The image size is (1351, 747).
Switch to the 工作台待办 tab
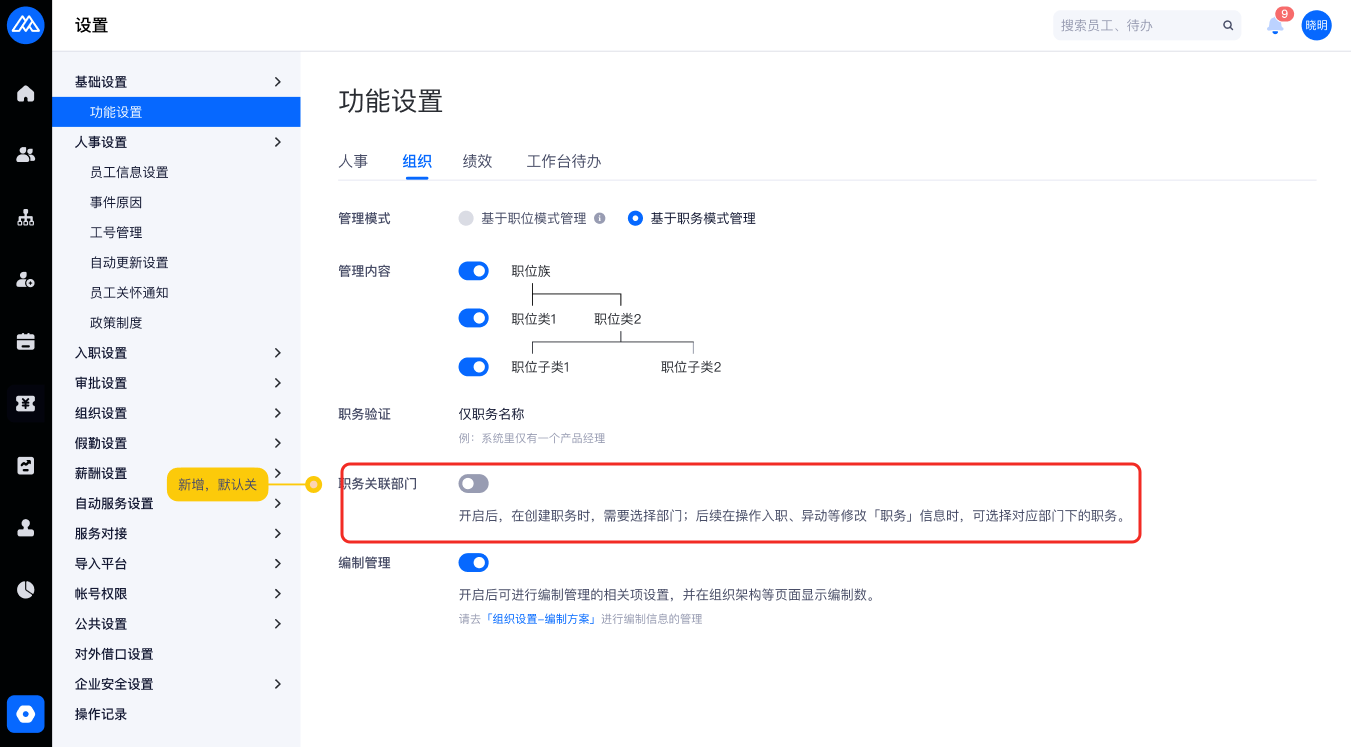click(x=564, y=161)
